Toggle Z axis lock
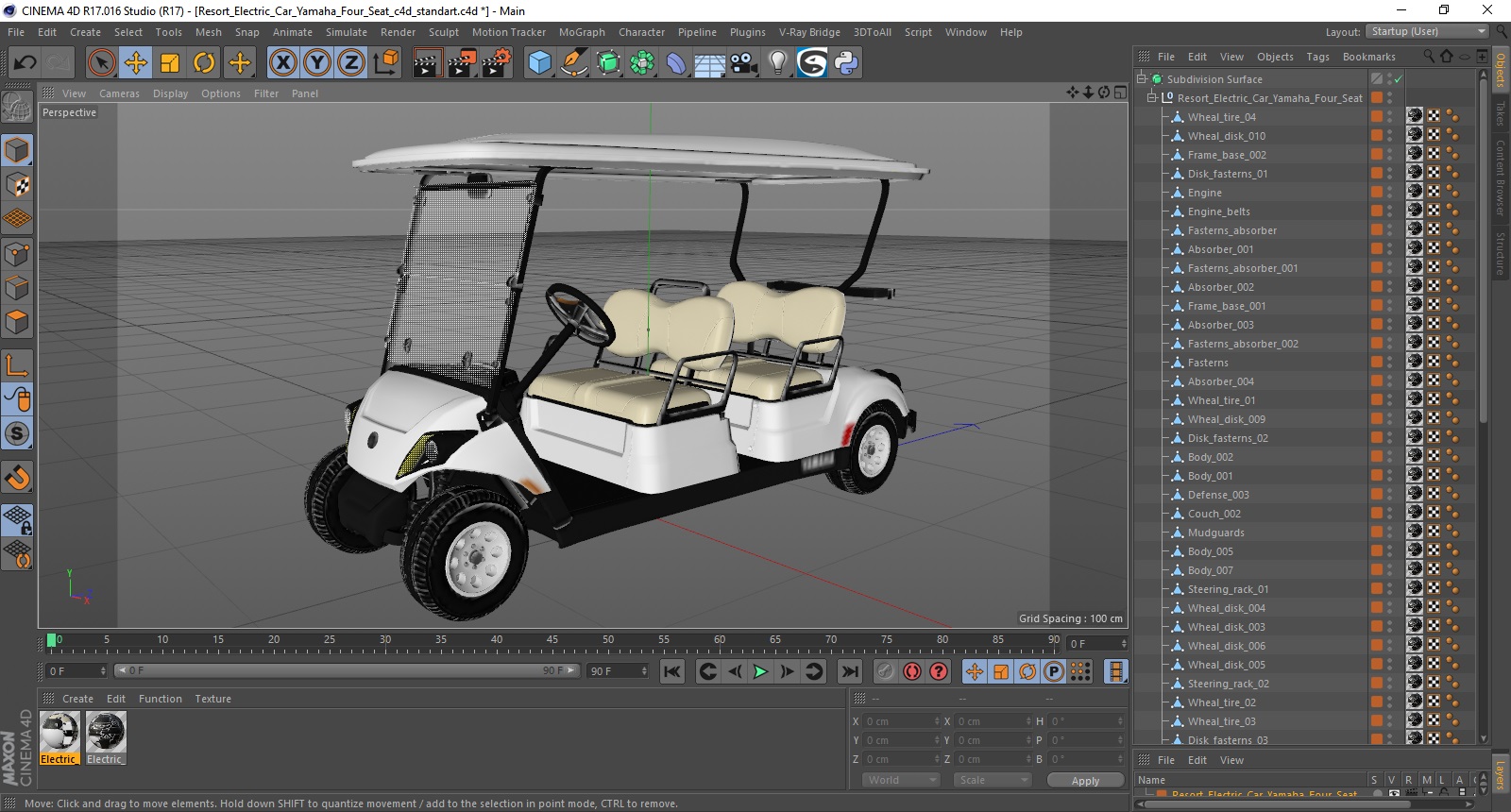Image resolution: width=1511 pixels, height=812 pixels. tap(350, 63)
